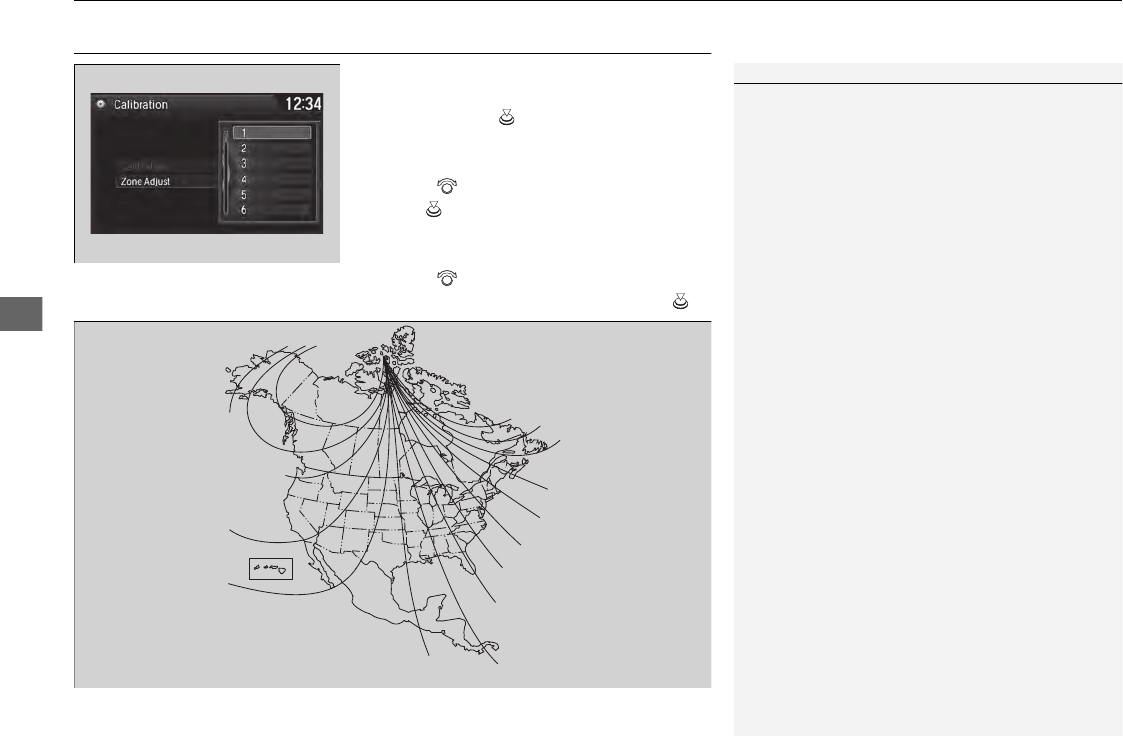Select zone 5 from the list

click(x=271, y=195)
